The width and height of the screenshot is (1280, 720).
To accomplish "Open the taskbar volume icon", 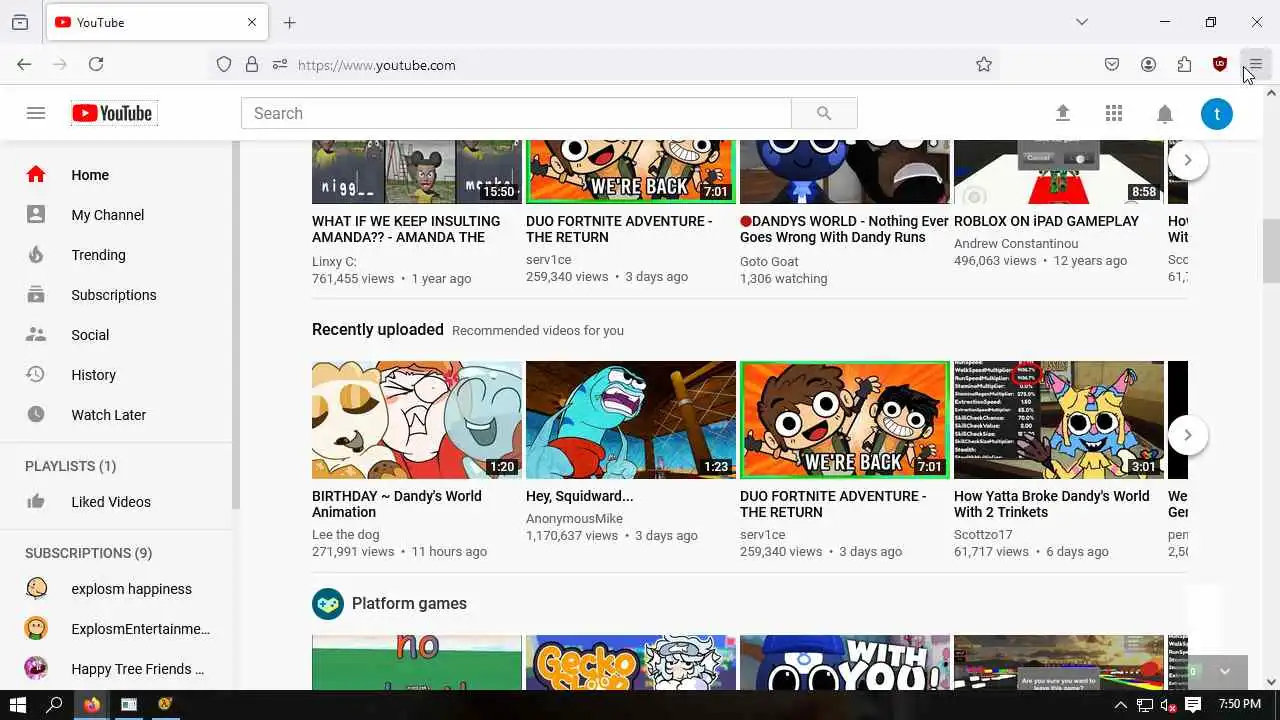I will point(1167,705).
